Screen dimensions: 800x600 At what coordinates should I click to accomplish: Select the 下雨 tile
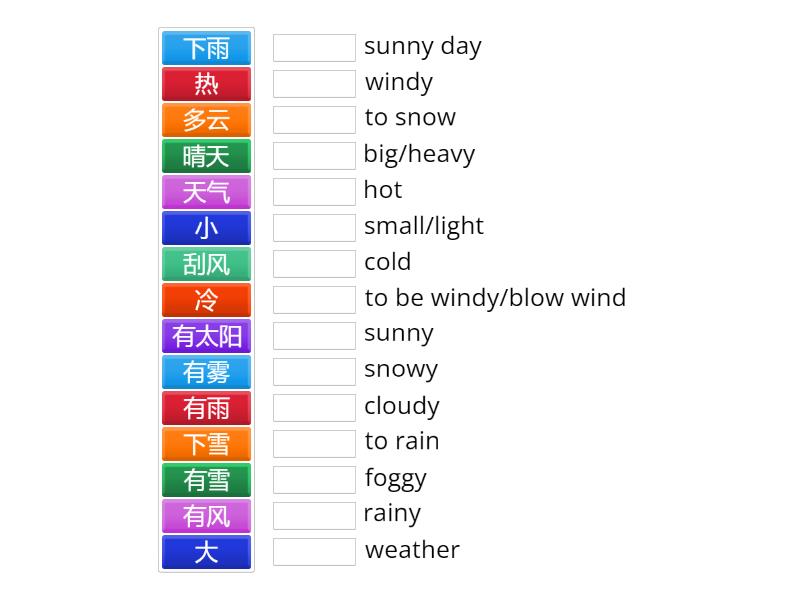[206, 47]
